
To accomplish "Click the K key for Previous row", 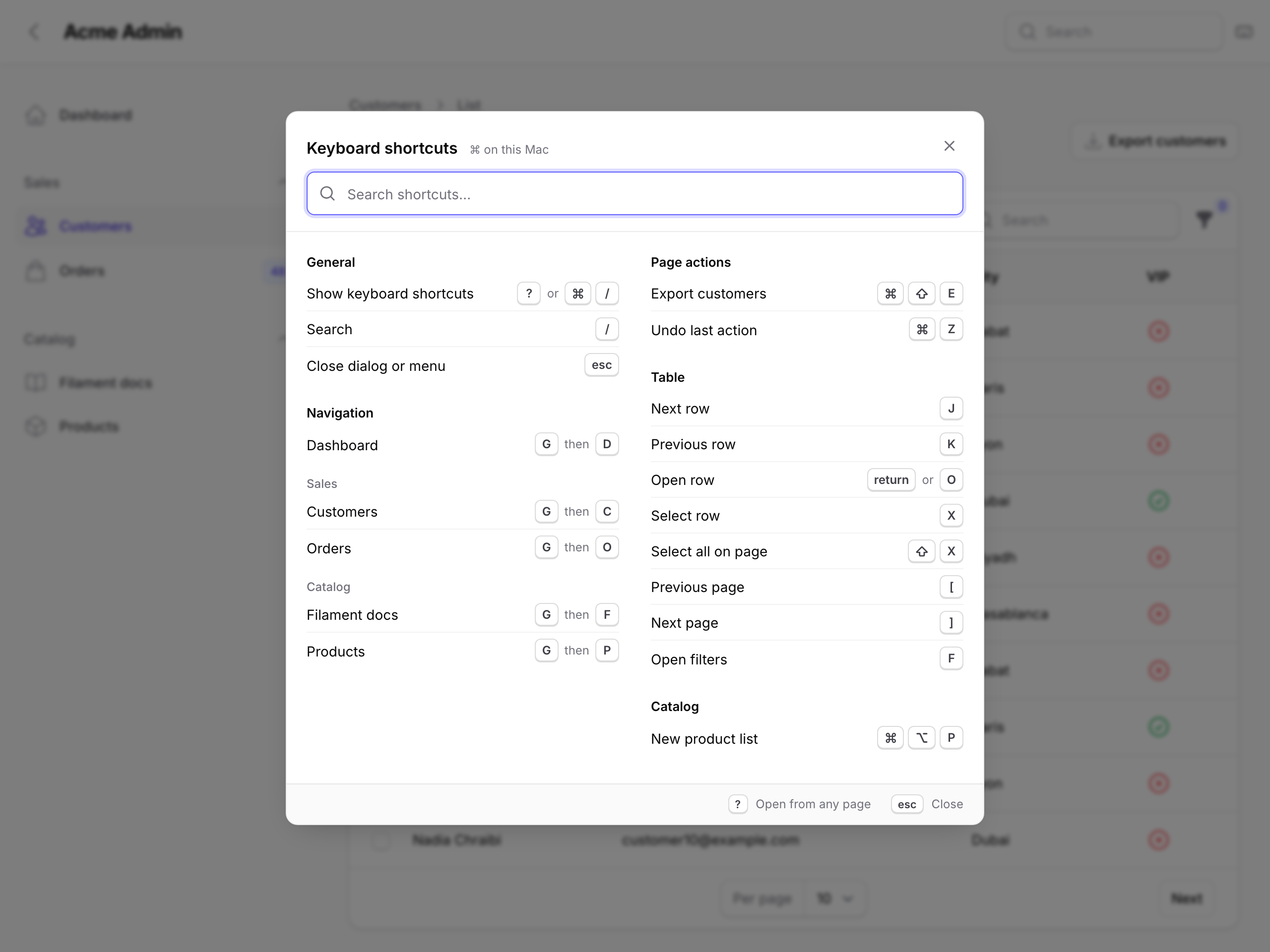I will click(x=951, y=444).
